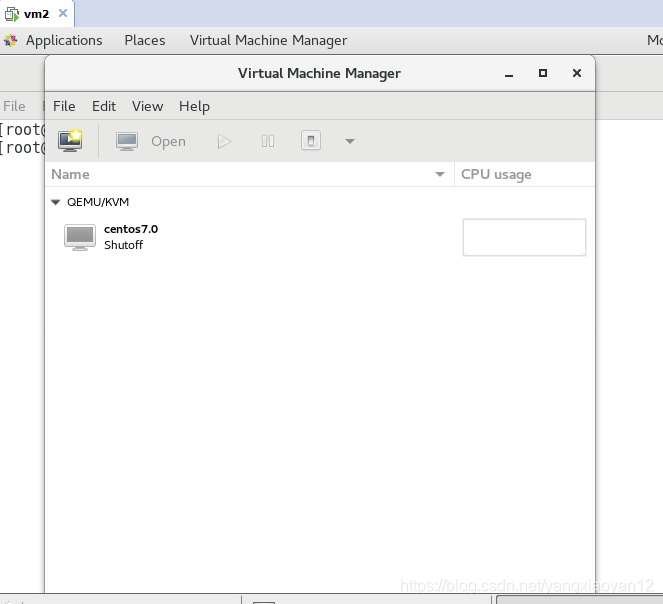Open the Help menu
663x604 pixels.
pos(194,106)
